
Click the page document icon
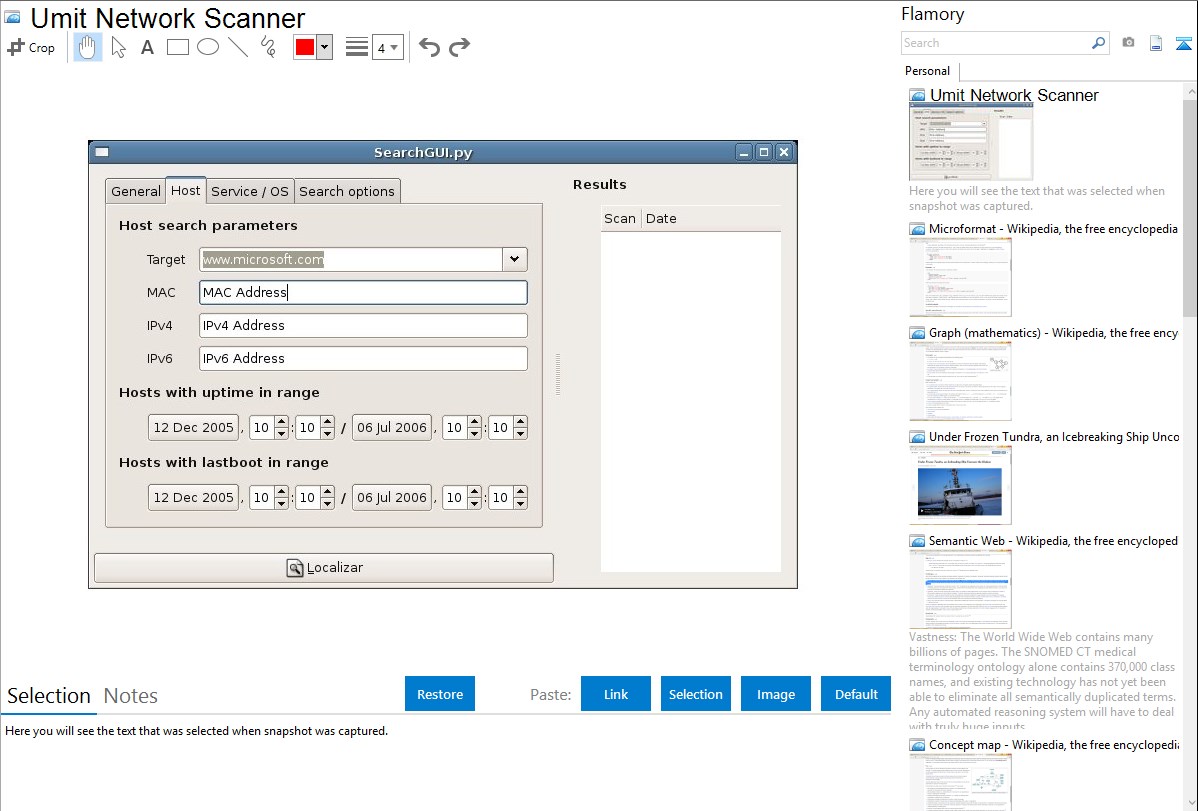1156,43
